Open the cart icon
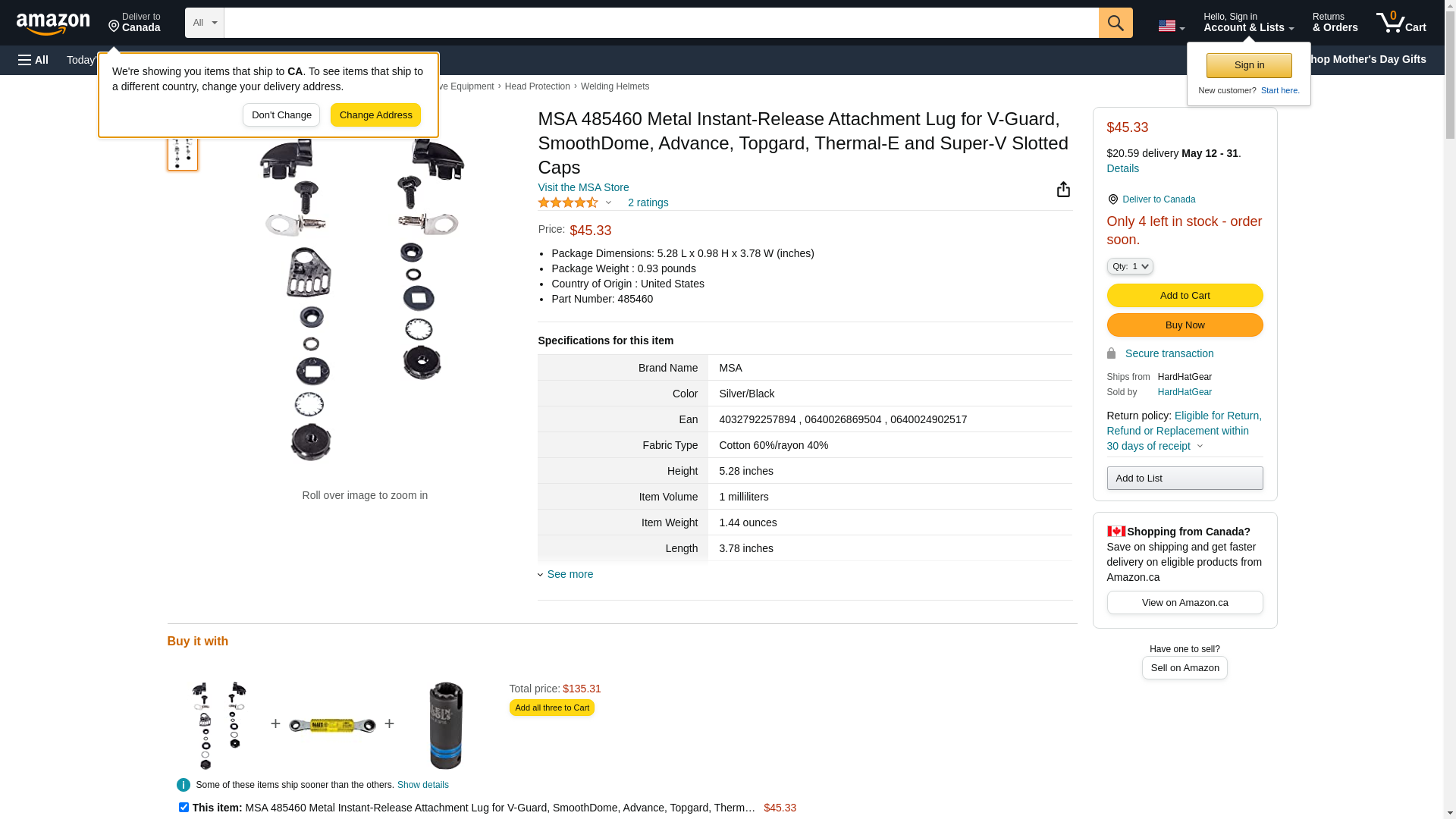Screen dimensions: 1456x819 tap(1401, 23)
